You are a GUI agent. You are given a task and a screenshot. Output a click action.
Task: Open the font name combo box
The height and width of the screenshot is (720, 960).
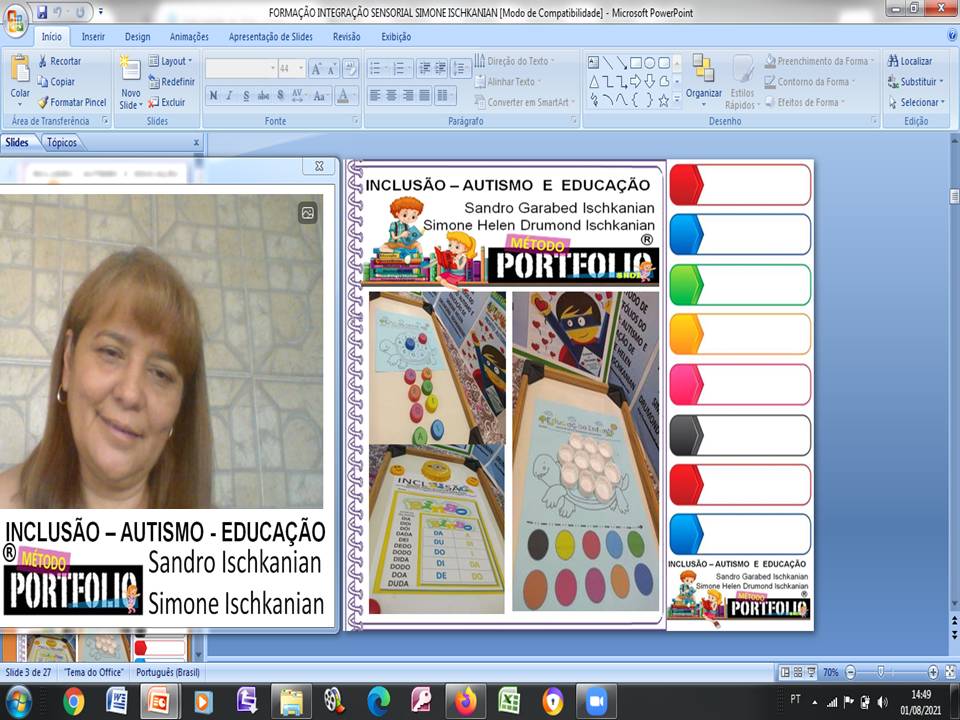[x=241, y=69]
